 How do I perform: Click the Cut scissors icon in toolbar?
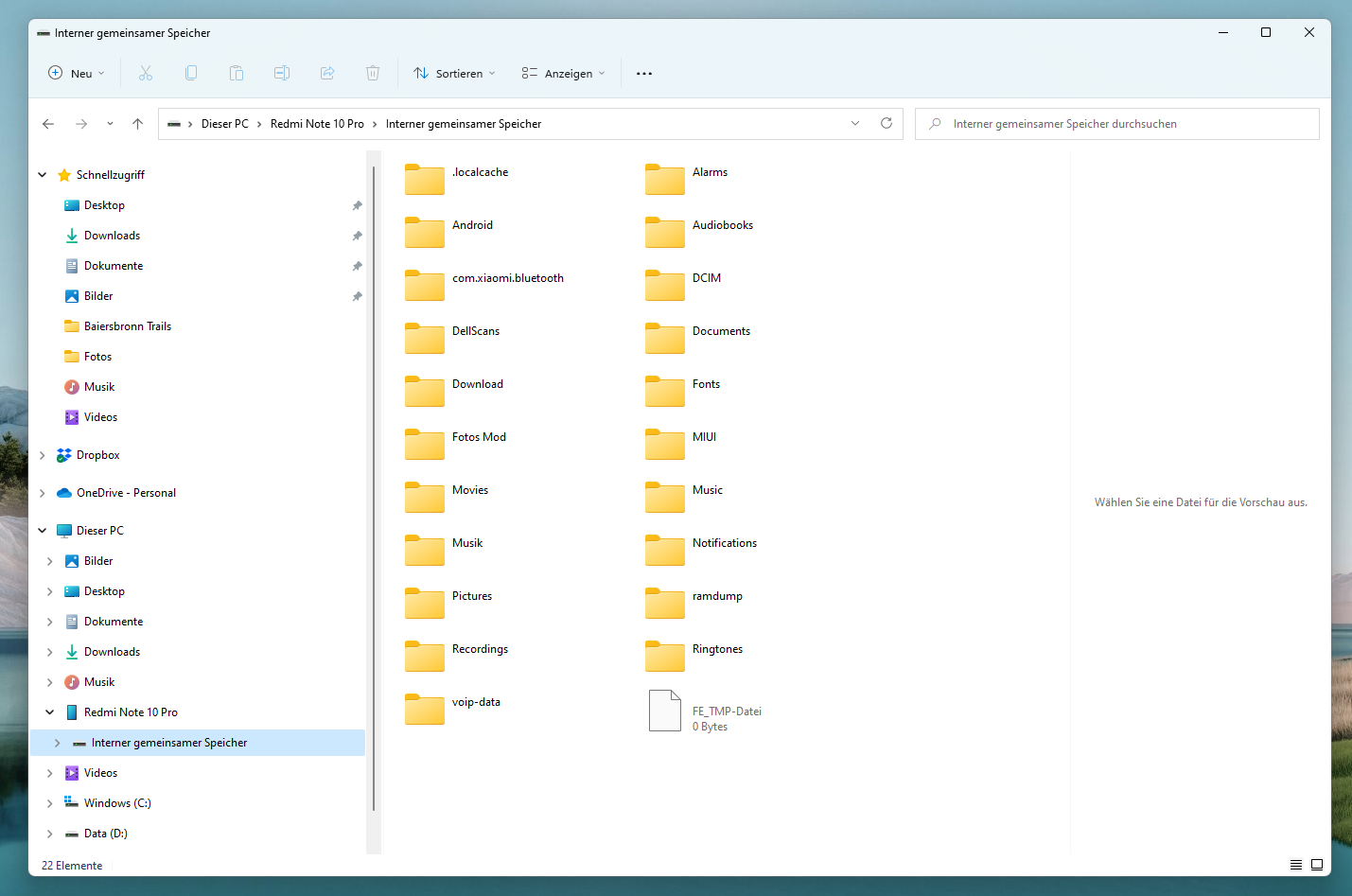coord(146,73)
